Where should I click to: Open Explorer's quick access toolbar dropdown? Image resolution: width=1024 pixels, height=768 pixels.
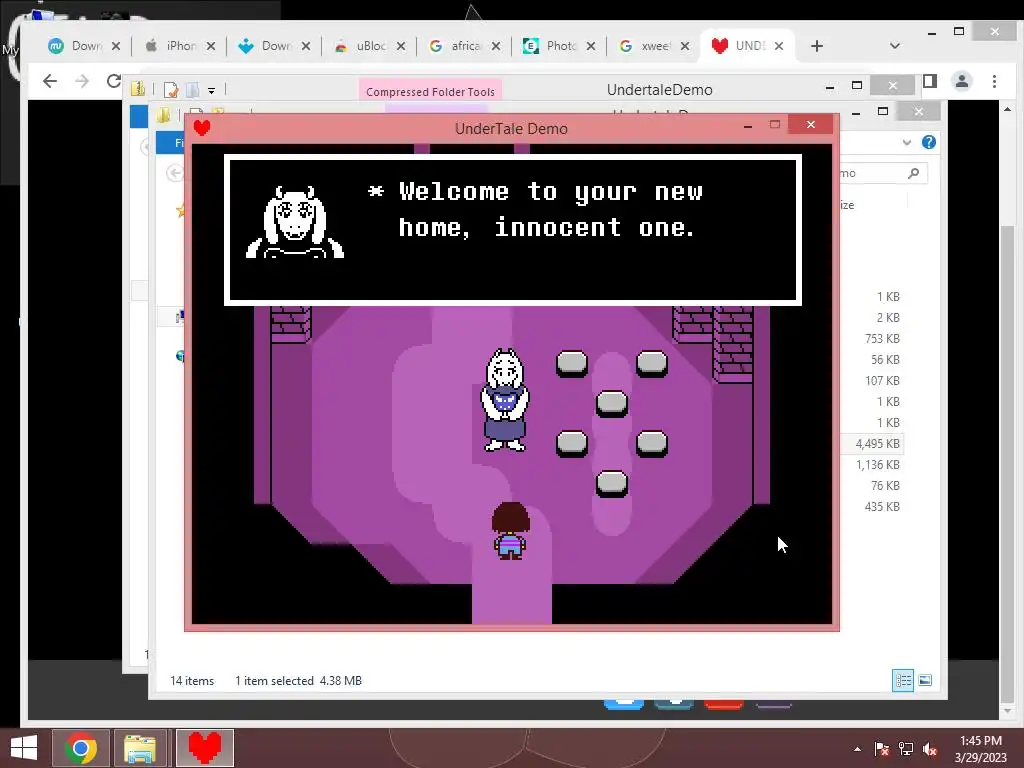pyautogui.click(x=212, y=90)
